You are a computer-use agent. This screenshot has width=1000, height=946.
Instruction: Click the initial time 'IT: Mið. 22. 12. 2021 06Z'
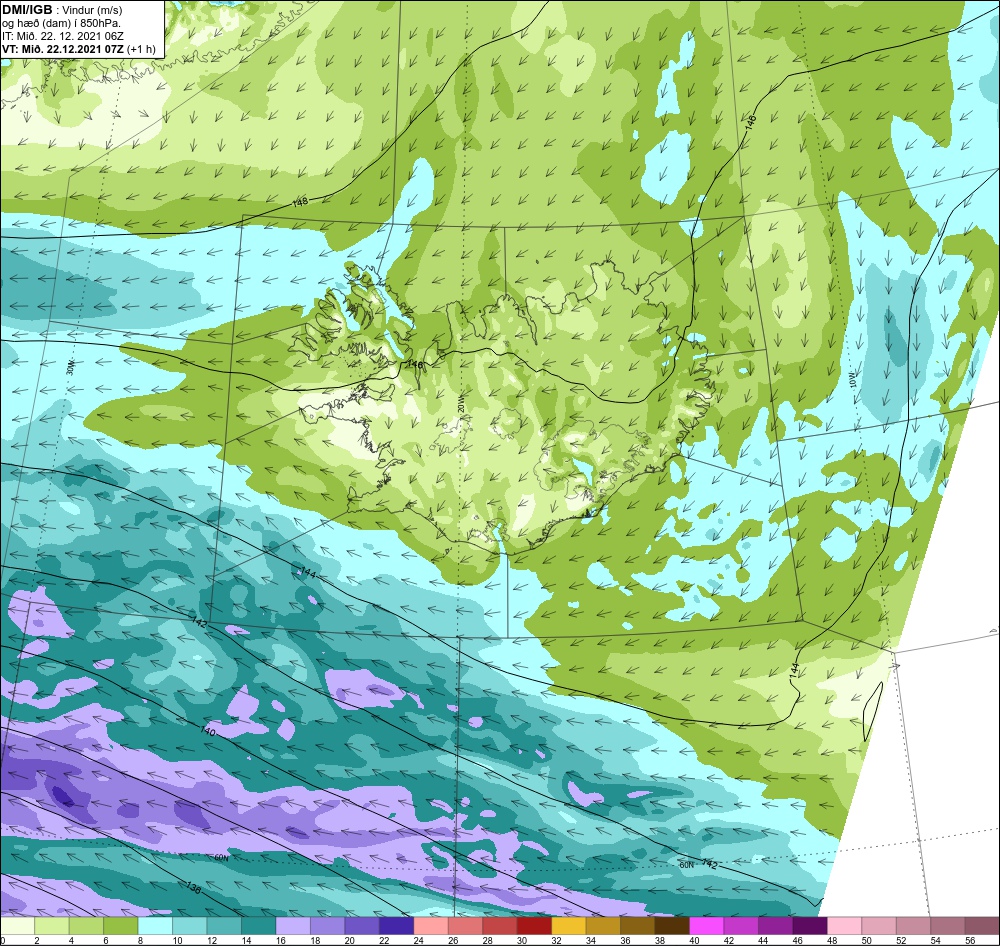(62, 36)
